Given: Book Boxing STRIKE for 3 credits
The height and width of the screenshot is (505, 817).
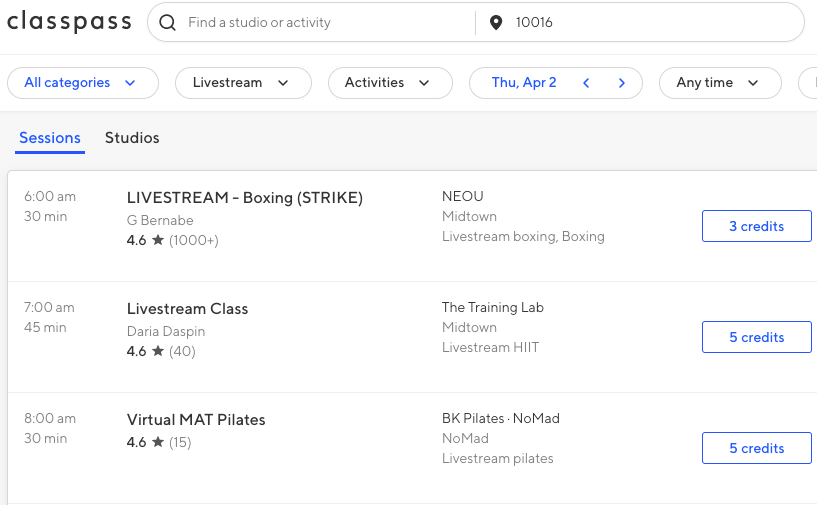Looking at the screenshot, I should [756, 226].
